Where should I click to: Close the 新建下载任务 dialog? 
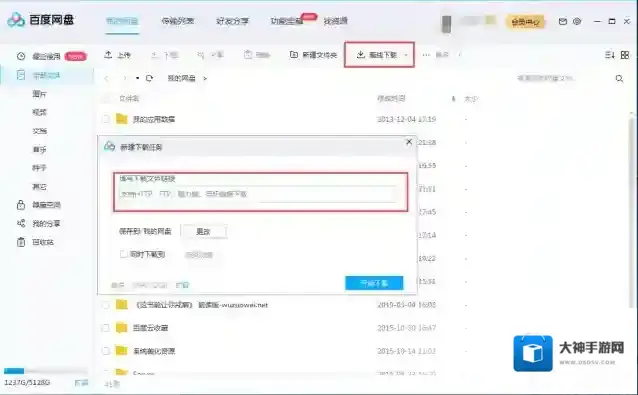pos(409,142)
